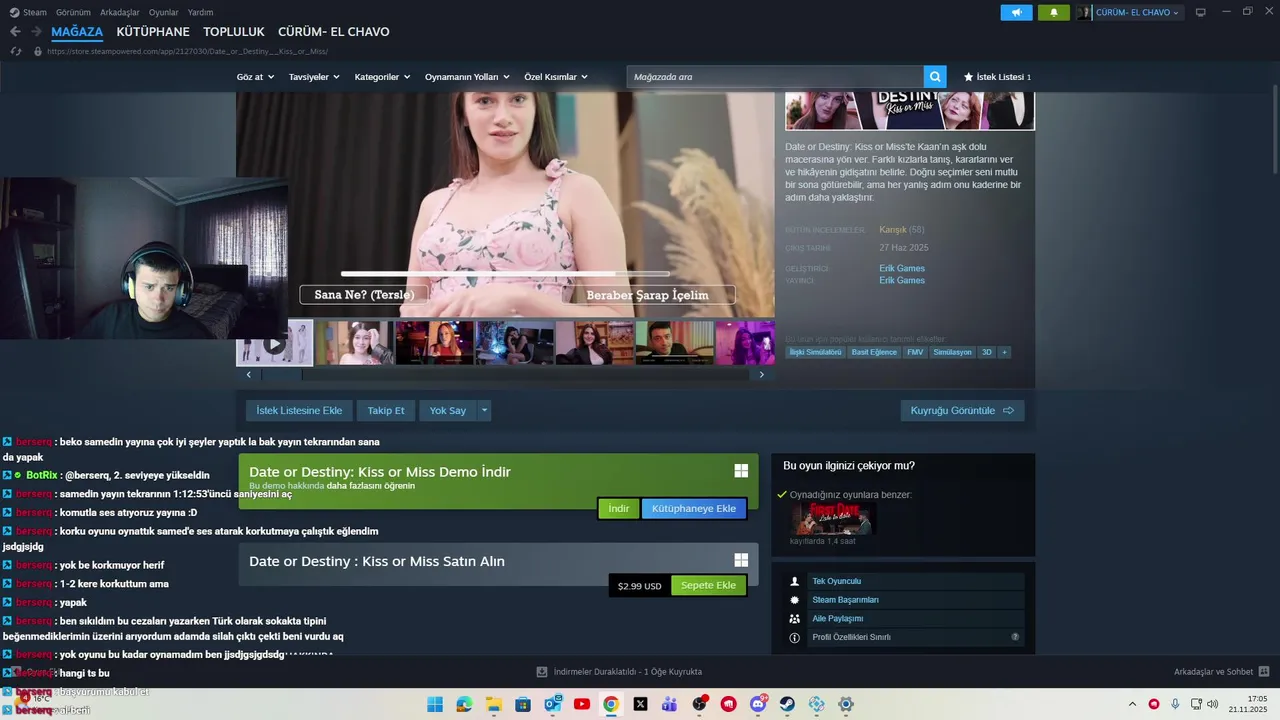The image size is (1280, 720).
Task: Open the Yardım menu
Action: [201, 12]
